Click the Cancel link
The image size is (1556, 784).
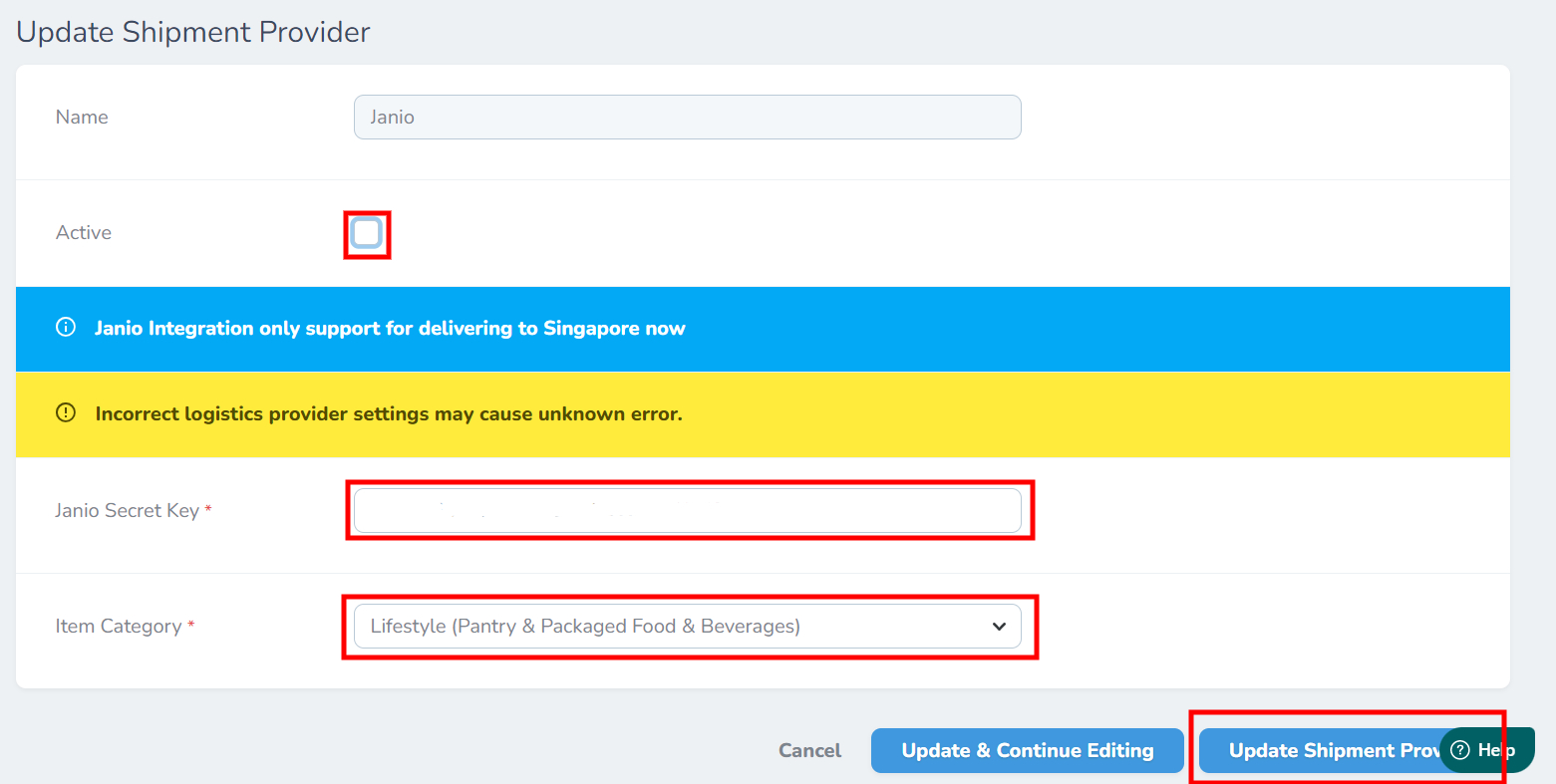(809, 750)
